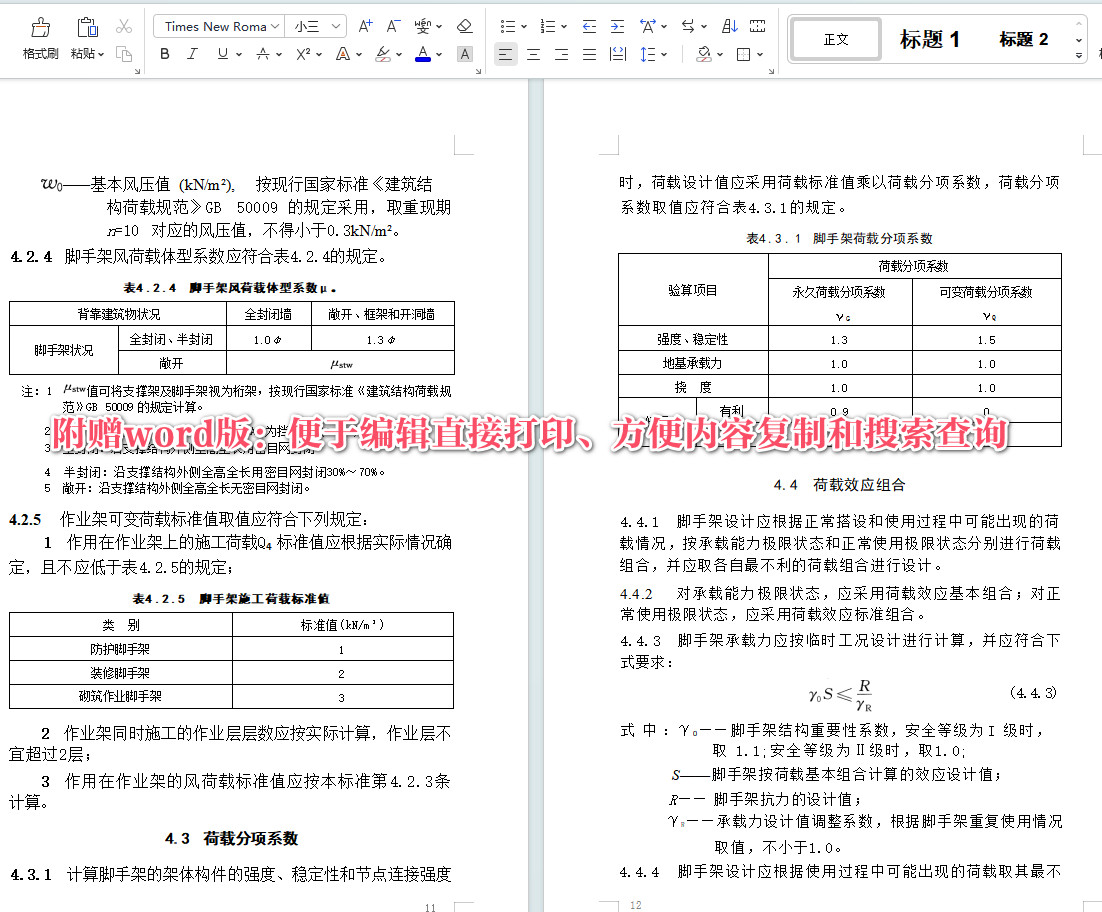Image resolution: width=1102 pixels, height=912 pixels.
Task: Click the Cut scissors icon
Action: (x=124, y=26)
